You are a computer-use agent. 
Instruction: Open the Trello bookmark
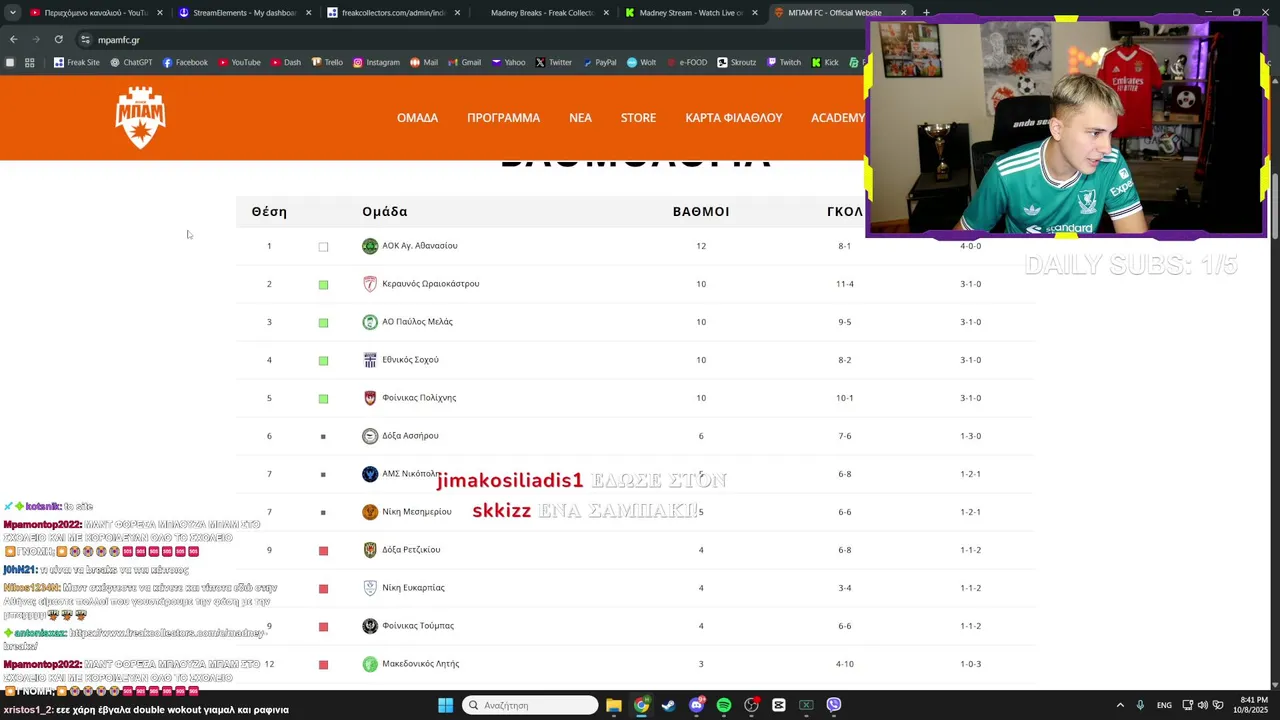click(327, 62)
